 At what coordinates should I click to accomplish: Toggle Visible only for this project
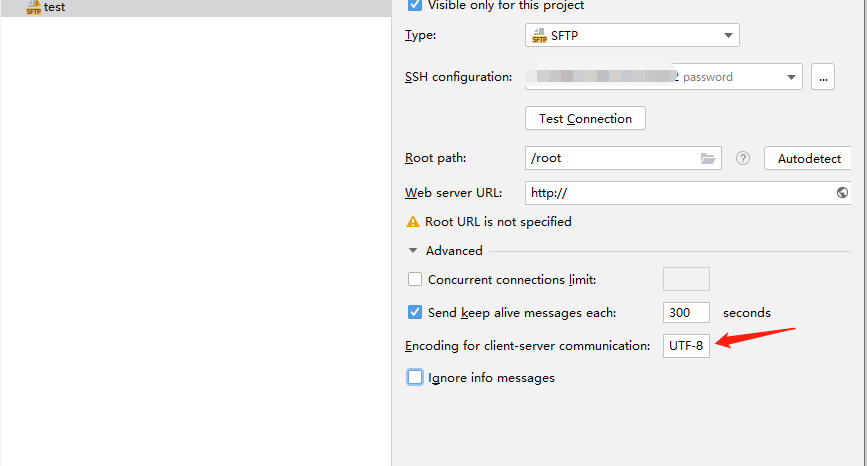[415, 5]
